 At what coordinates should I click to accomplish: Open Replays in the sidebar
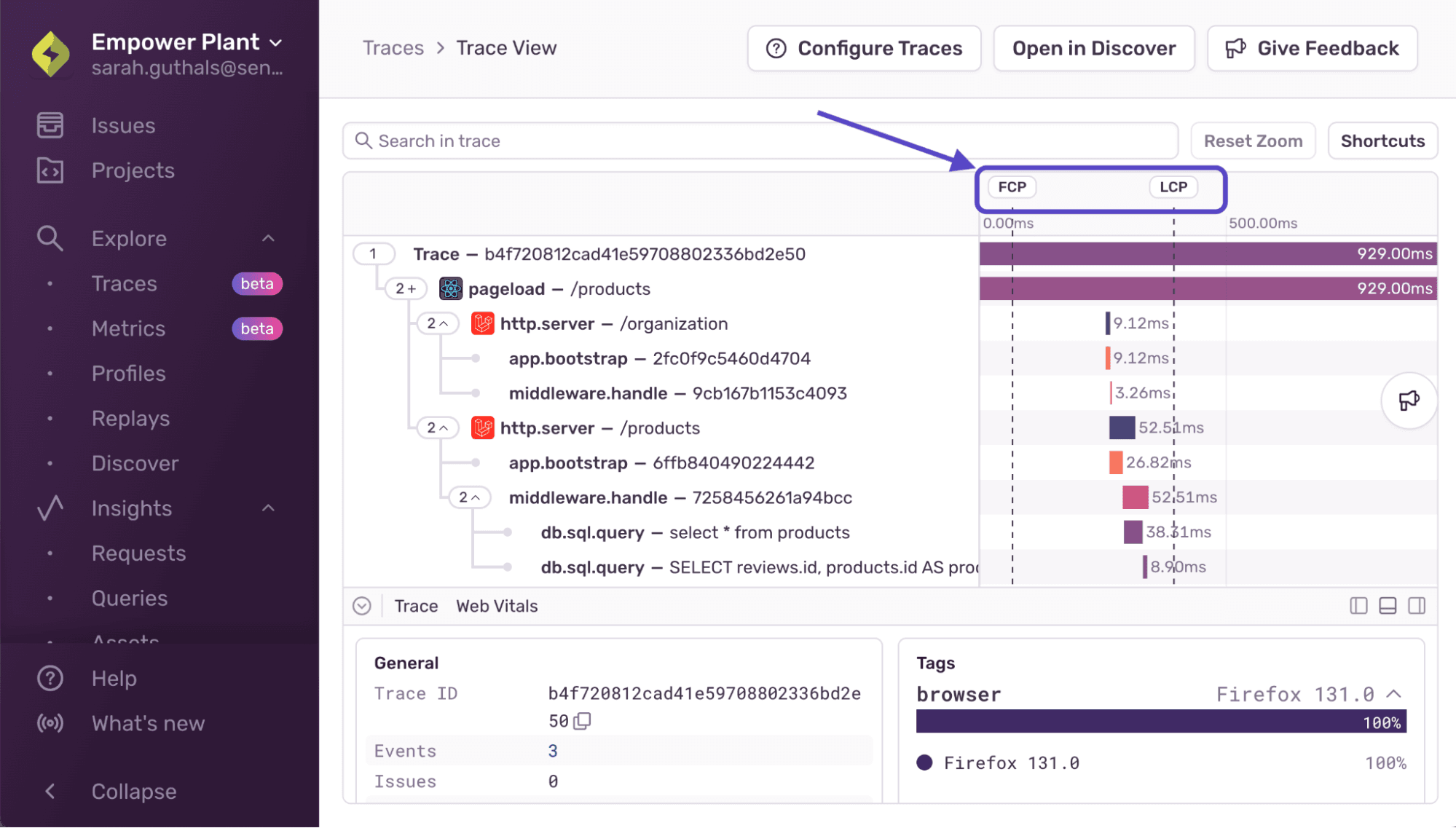click(130, 419)
